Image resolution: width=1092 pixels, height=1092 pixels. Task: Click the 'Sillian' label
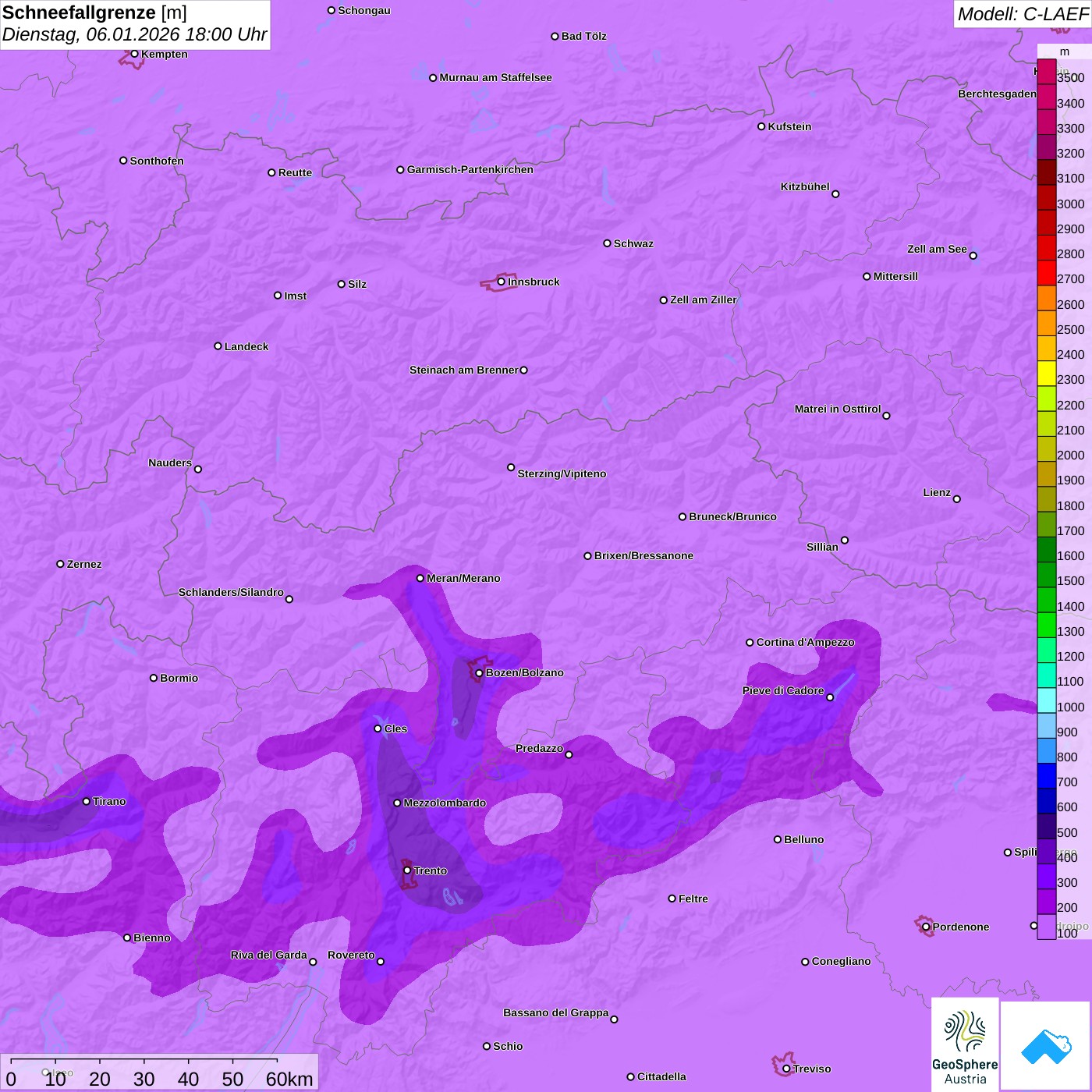tap(822, 547)
